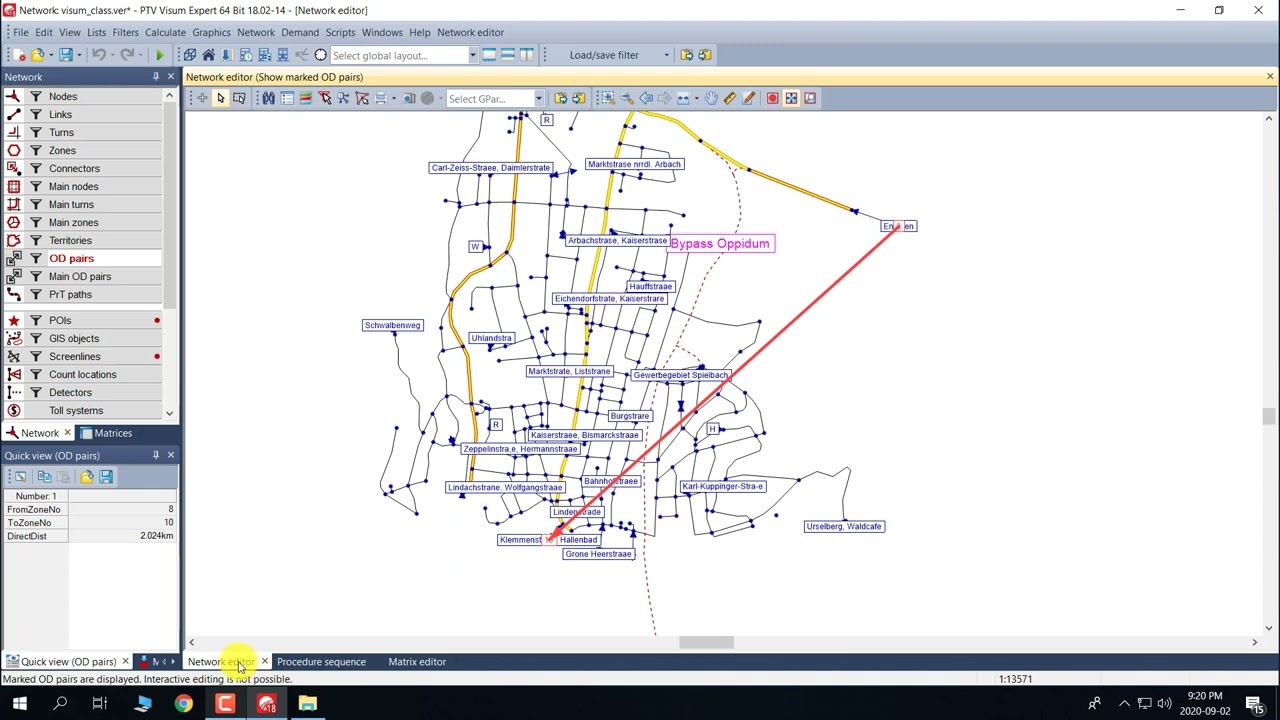The height and width of the screenshot is (720, 1280).
Task: Go to previous view with left arrow icon
Action: click(646, 98)
